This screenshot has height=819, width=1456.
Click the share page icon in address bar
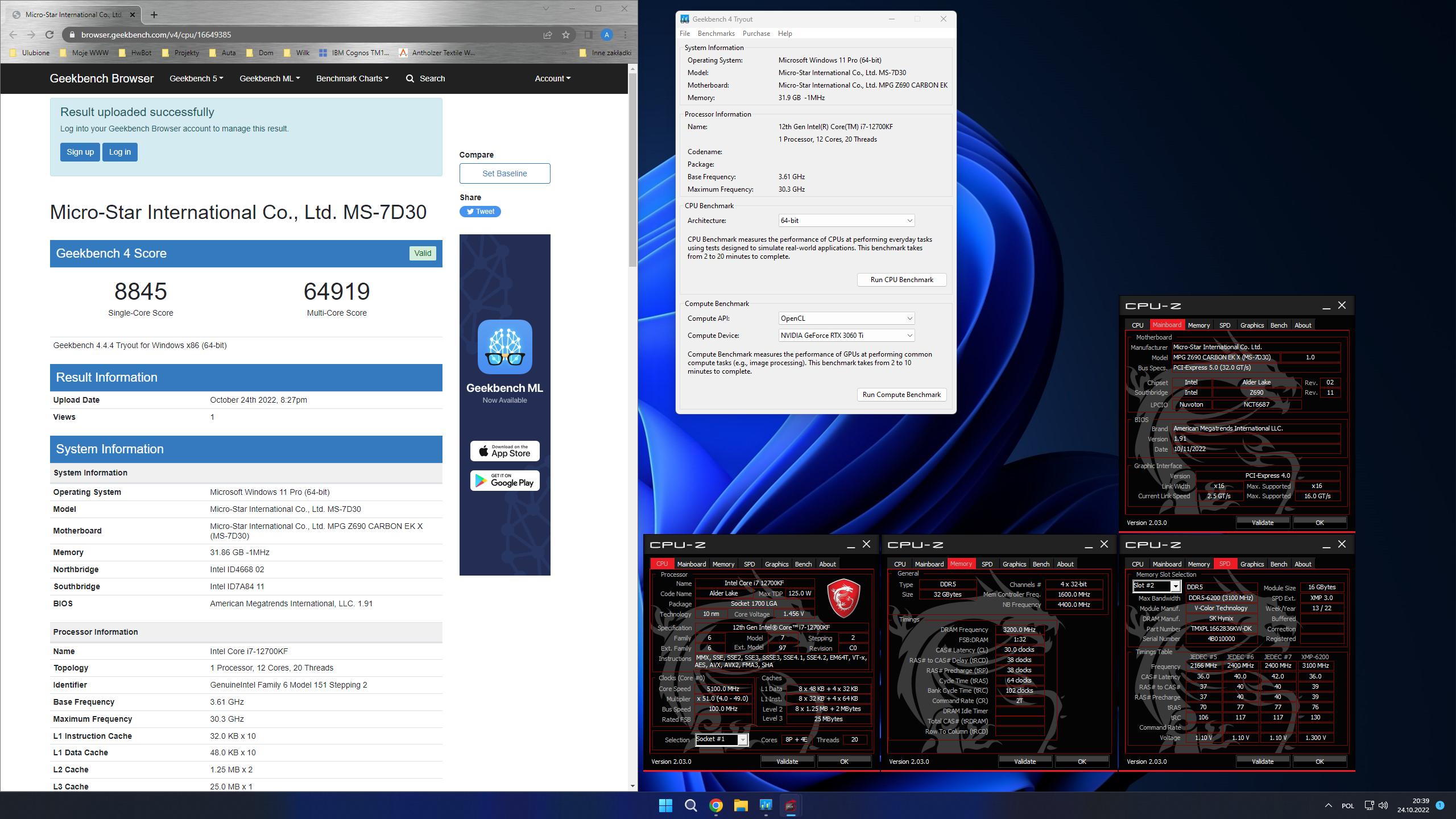548,35
